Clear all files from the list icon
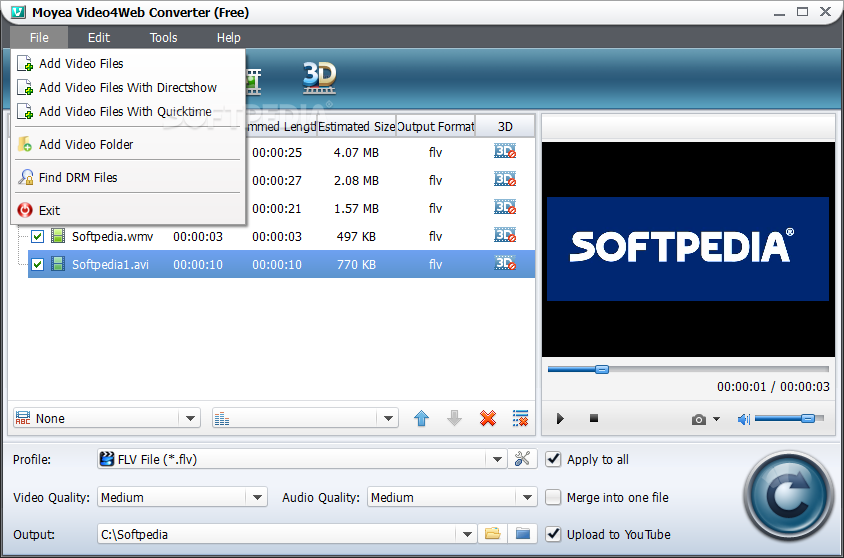844x558 pixels. click(x=521, y=418)
